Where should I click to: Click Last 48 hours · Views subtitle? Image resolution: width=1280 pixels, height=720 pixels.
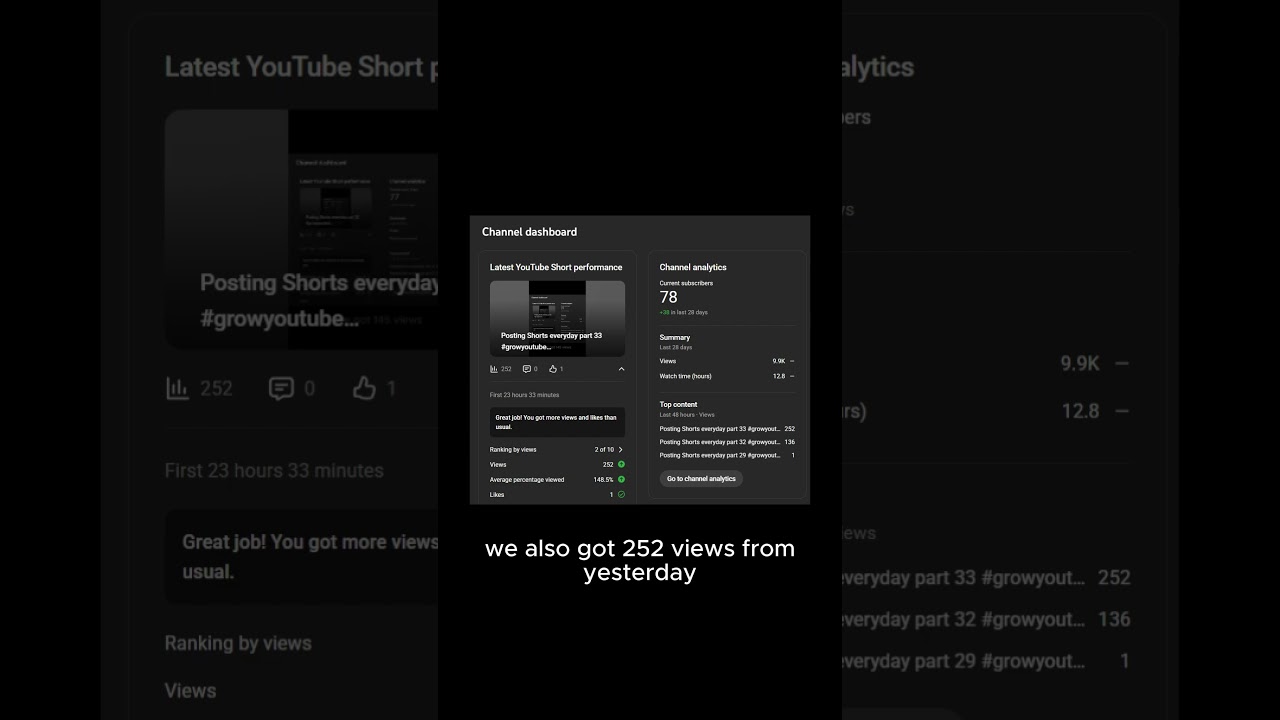tap(687, 414)
